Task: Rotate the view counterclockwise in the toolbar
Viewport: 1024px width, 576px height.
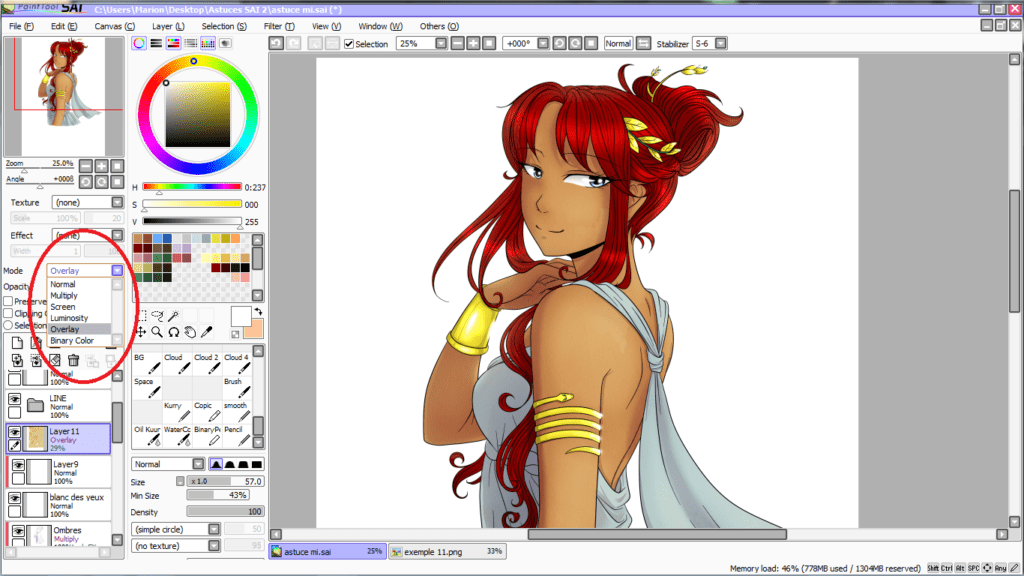Action: 559,43
